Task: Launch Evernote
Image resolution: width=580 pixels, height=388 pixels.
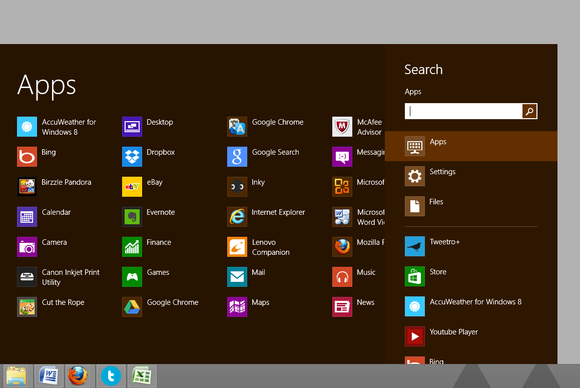Action: (148, 217)
